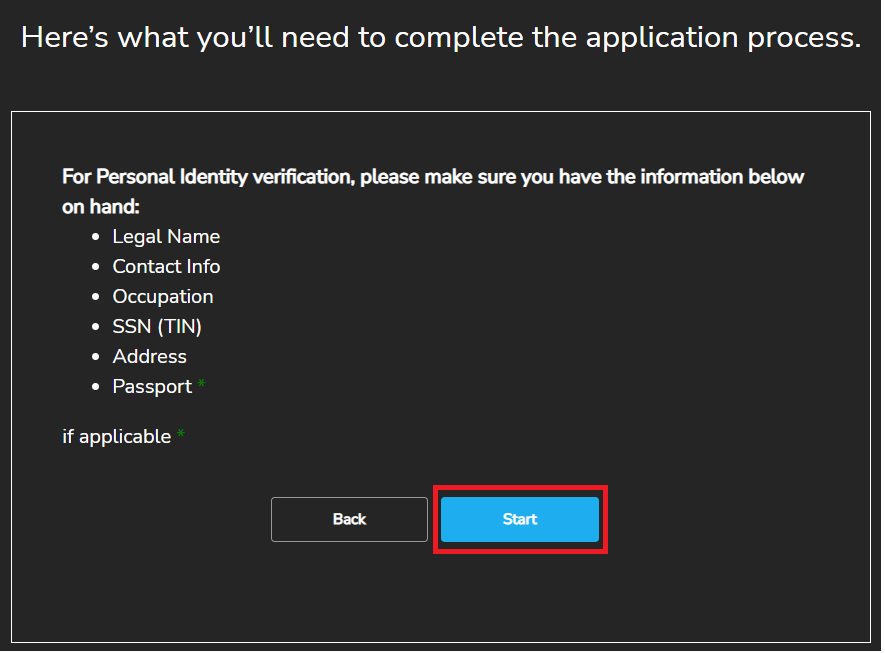
Task: Select the Contact Info list item
Action: (166, 267)
